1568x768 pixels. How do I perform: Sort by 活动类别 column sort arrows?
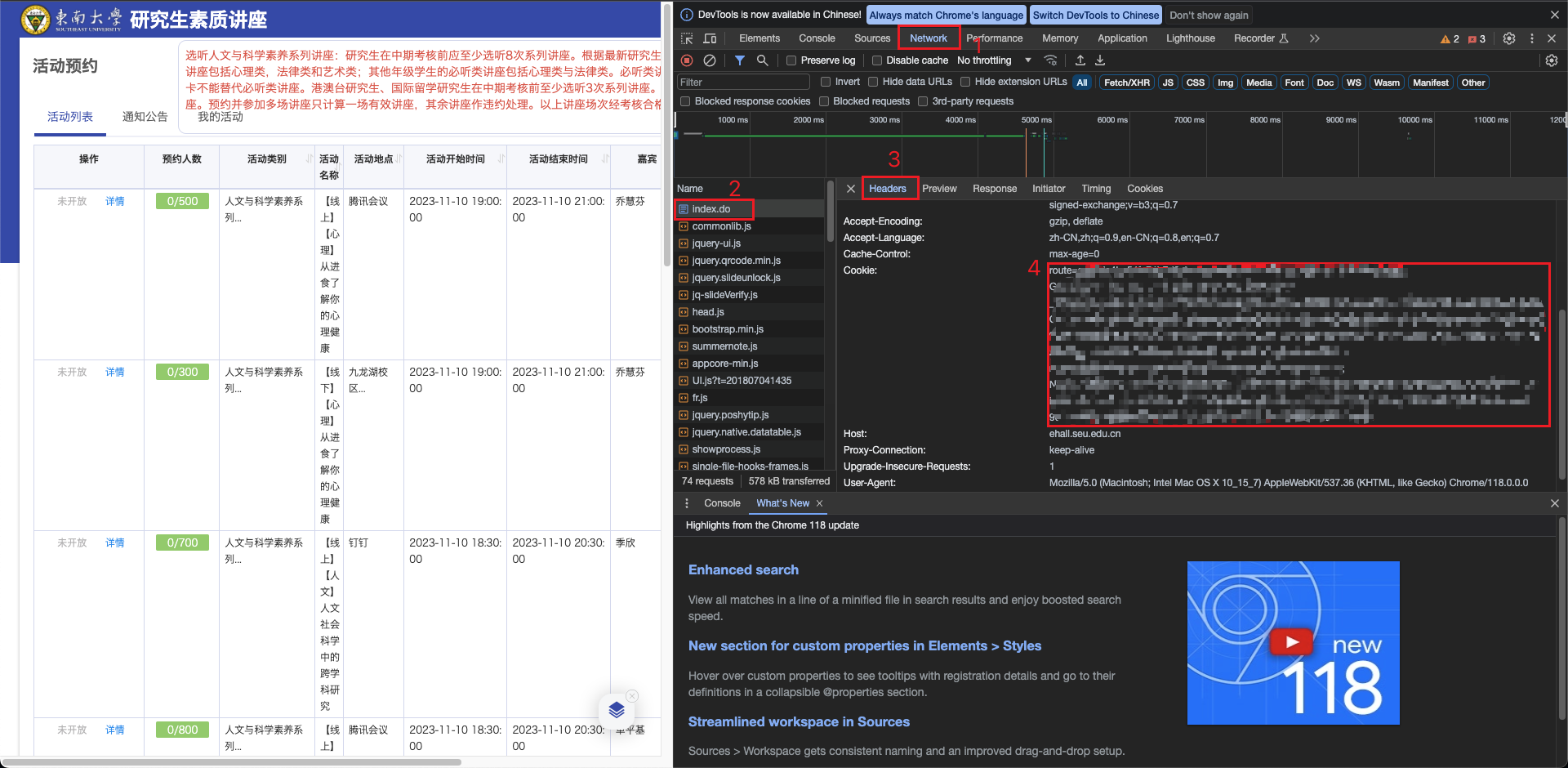point(310,159)
